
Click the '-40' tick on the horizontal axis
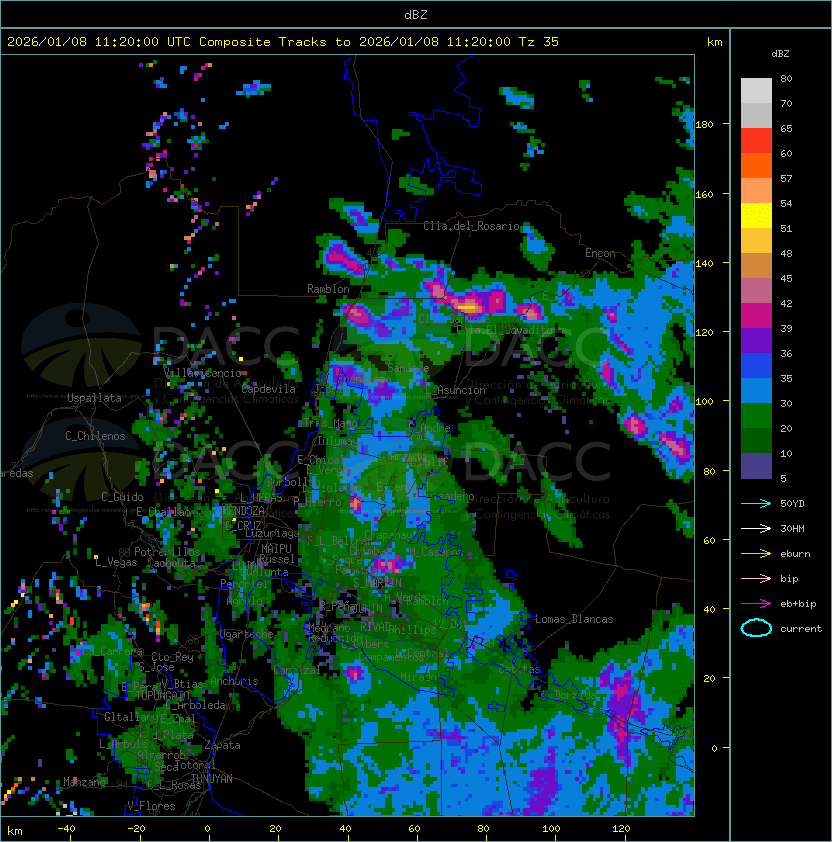tap(66, 829)
